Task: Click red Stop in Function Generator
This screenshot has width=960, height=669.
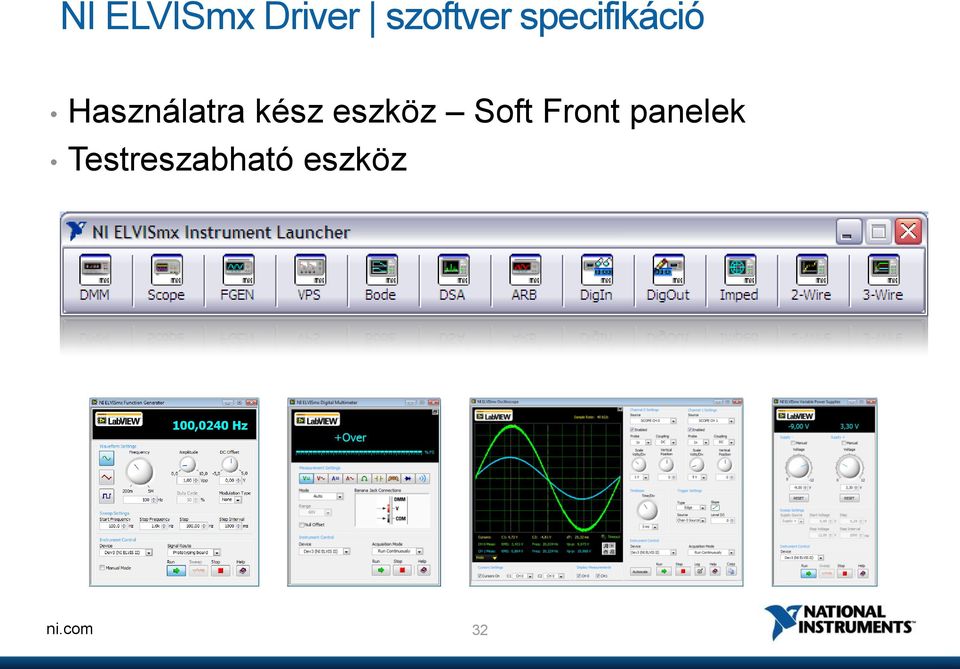Action: tap(220, 570)
